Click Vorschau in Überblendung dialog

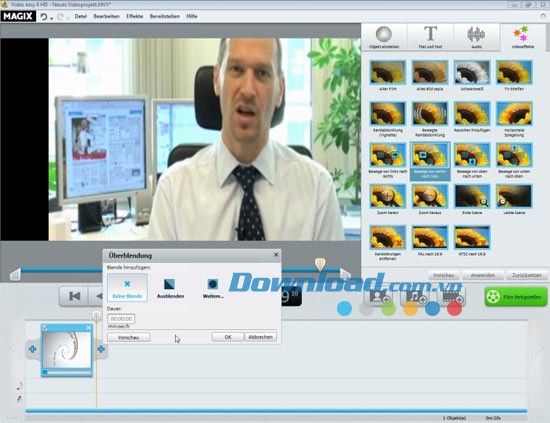pos(128,337)
